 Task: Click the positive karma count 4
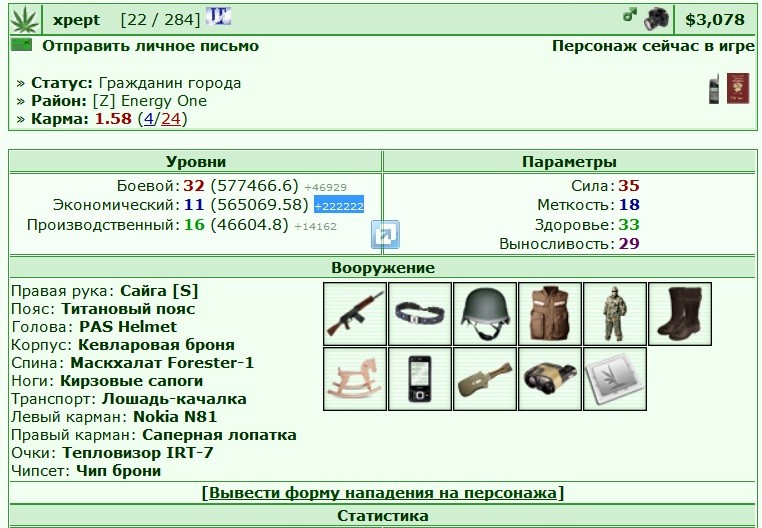[149, 119]
